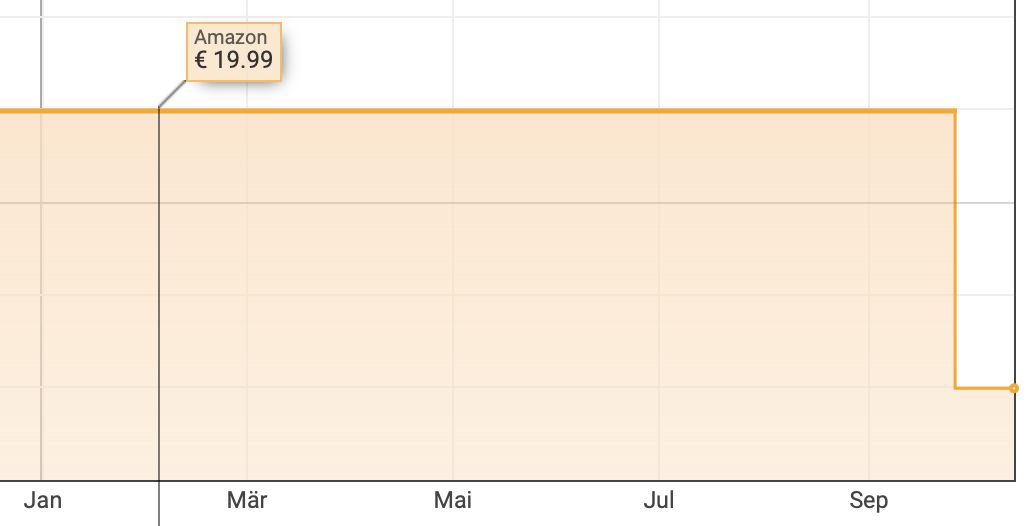Select the Sep label on the time axis
Image resolution: width=1036 pixels, height=526 pixels.
coord(869,501)
